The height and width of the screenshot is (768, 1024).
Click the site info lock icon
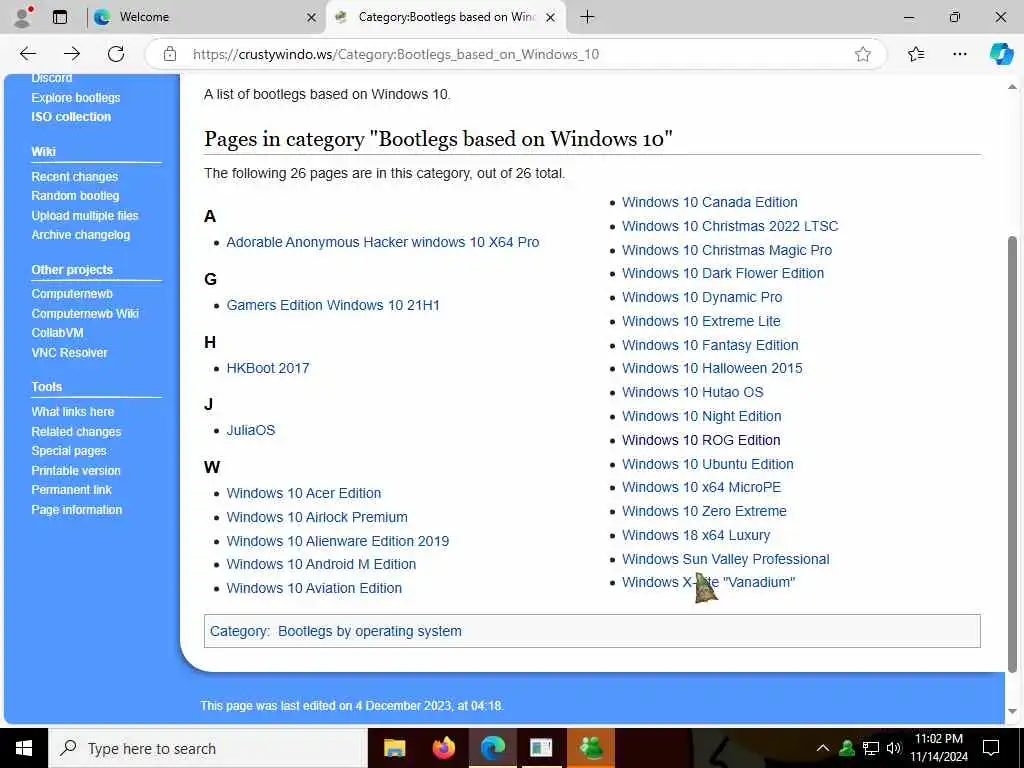pos(170,54)
